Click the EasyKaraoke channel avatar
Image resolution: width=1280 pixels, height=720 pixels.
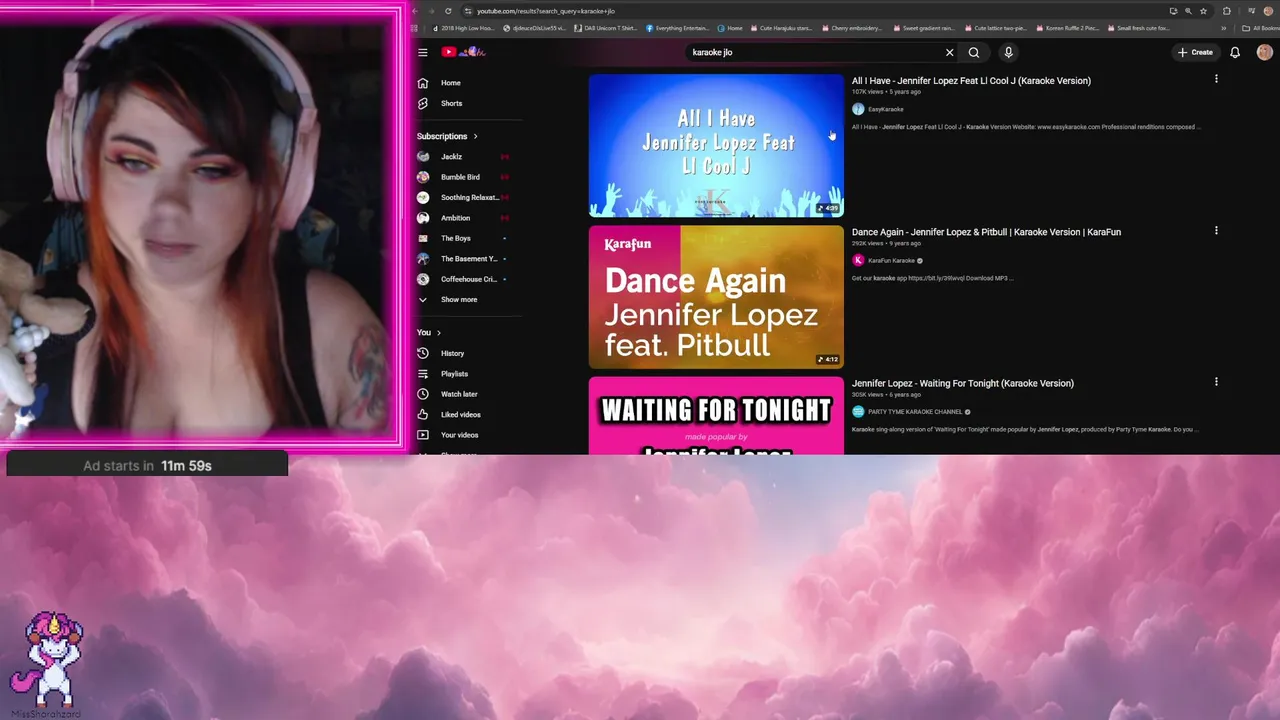tap(858, 109)
